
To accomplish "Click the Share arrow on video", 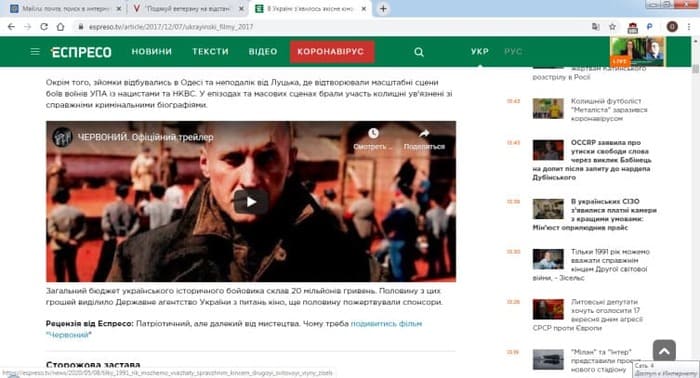I will point(424,133).
